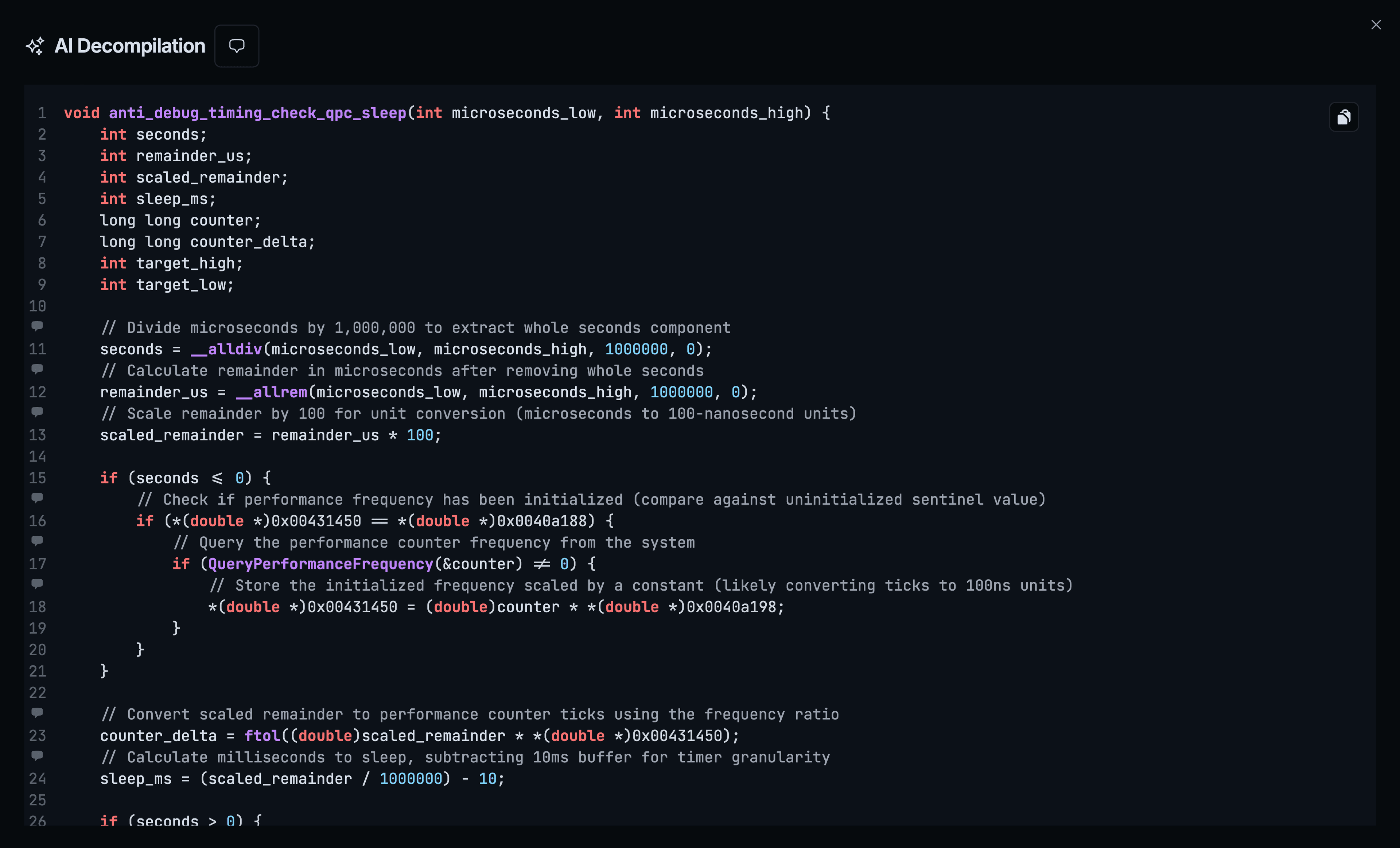The image size is (1400, 848).
Task: Click 'int remainder_us;' declaration on line 3
Action: (x=176, y=156)
